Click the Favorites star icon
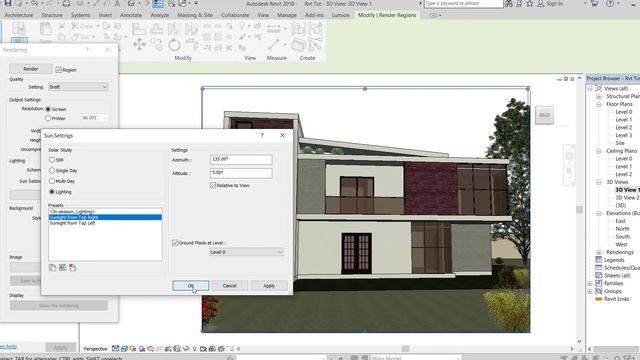The width and height of the screenshot is (640, 360). [x=530, y=4]
